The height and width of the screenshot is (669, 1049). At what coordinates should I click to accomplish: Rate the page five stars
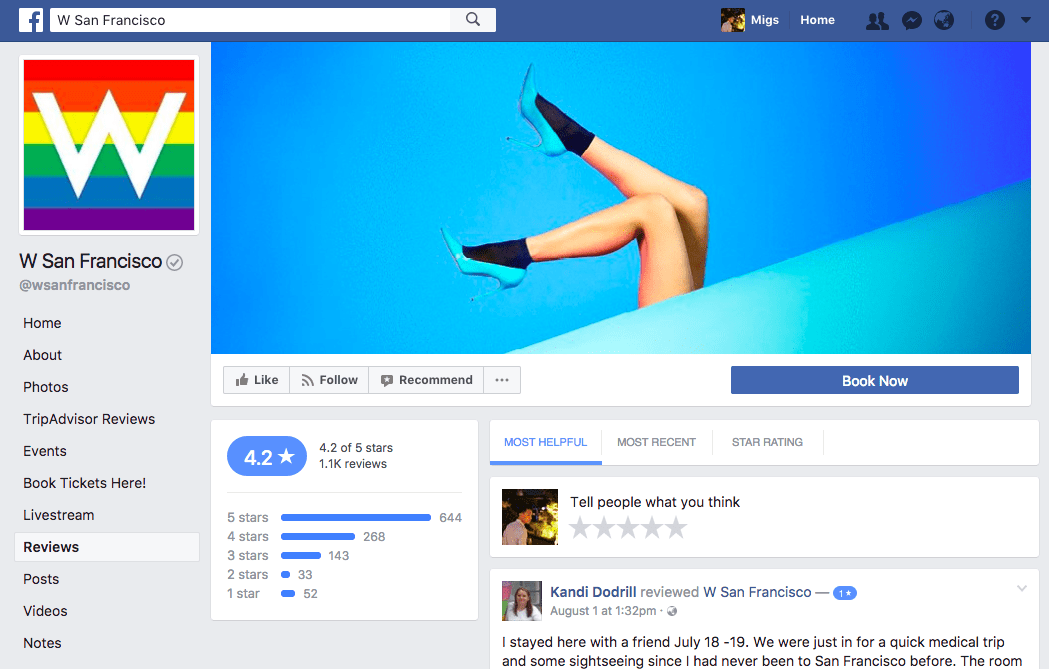pyautogui.click(x=676, y=528)
